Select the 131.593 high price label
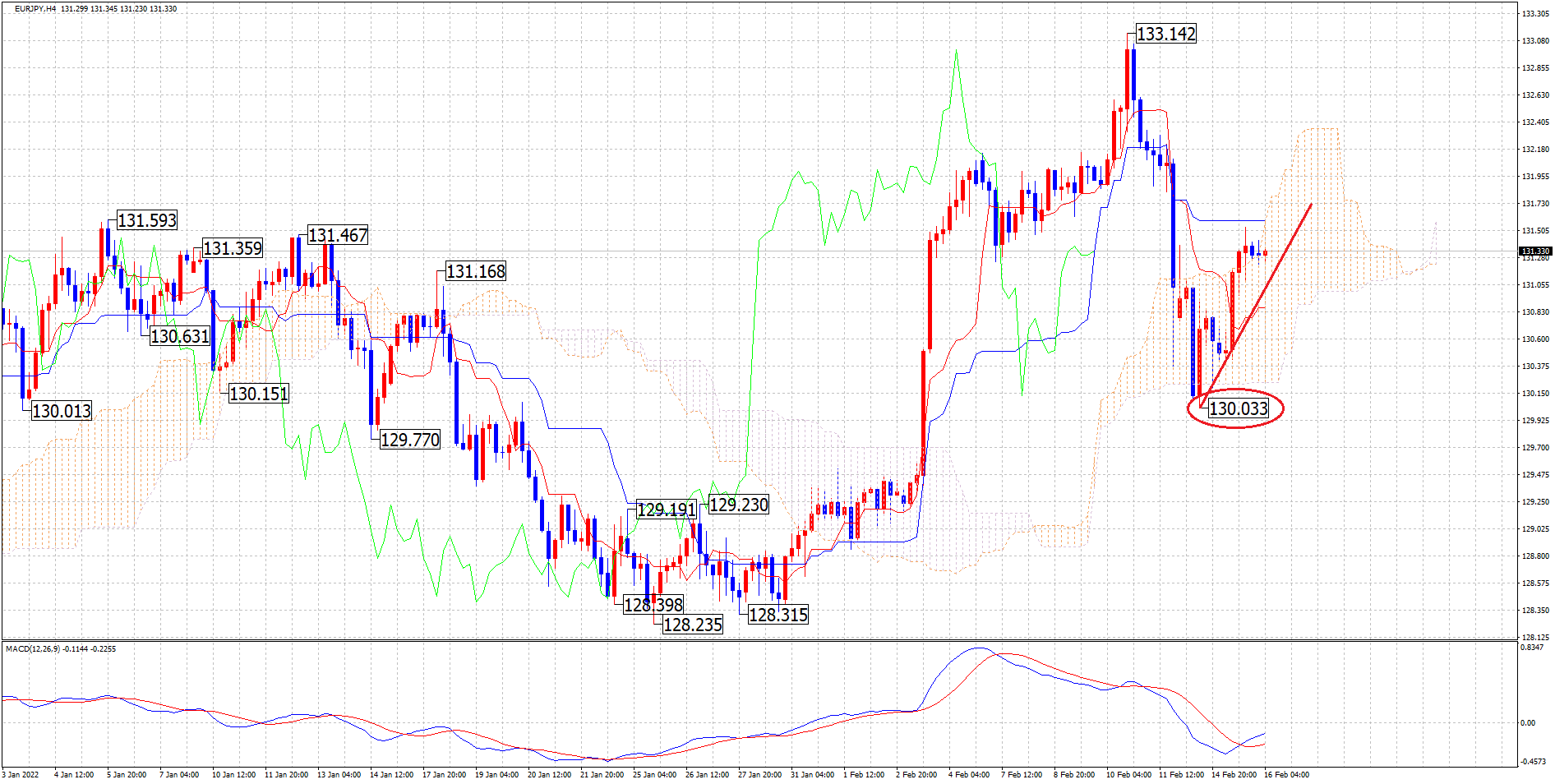Image resolution: width=1555 pixels, height=784 pixels. pos(147,220)
